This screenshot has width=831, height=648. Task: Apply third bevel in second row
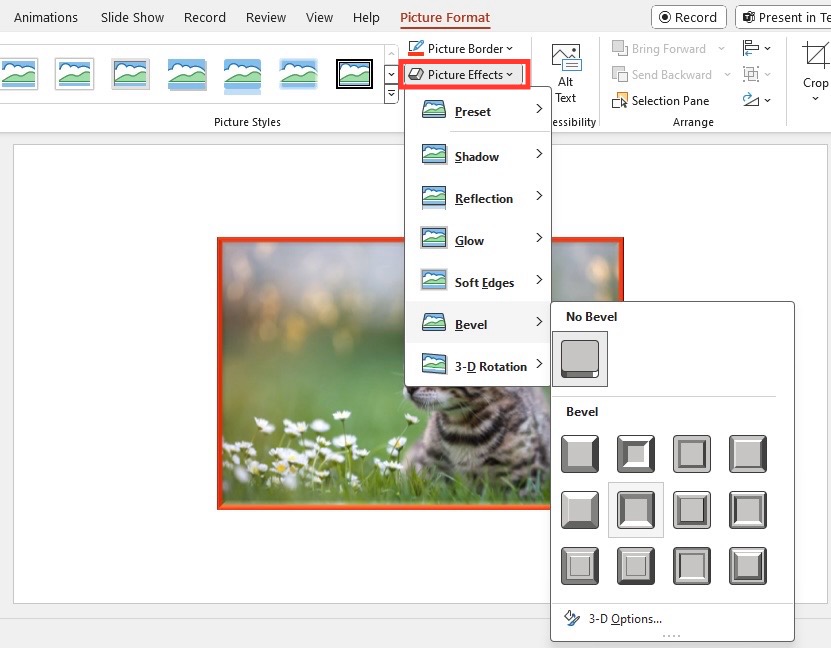[x=692, y=510]
